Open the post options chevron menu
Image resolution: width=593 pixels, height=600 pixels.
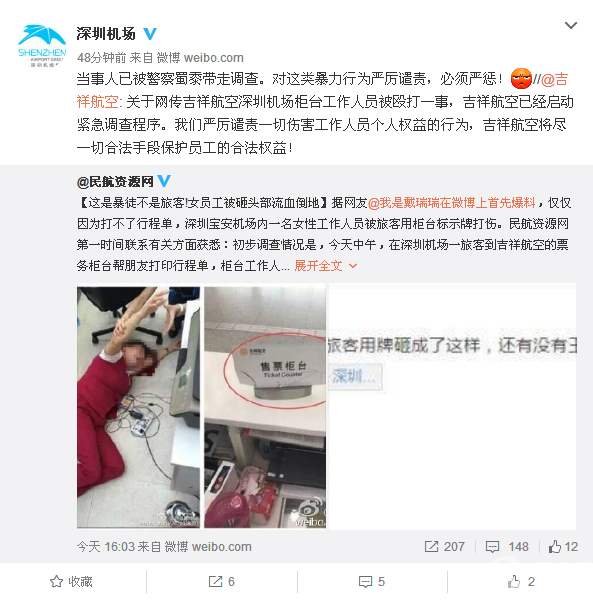click(571, 25)
